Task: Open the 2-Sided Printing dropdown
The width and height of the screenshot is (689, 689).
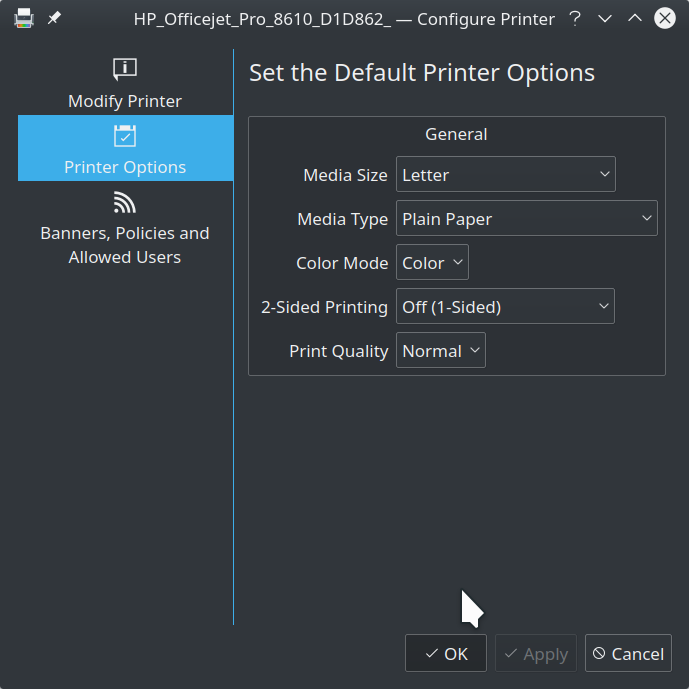Action: pos(505,306)
